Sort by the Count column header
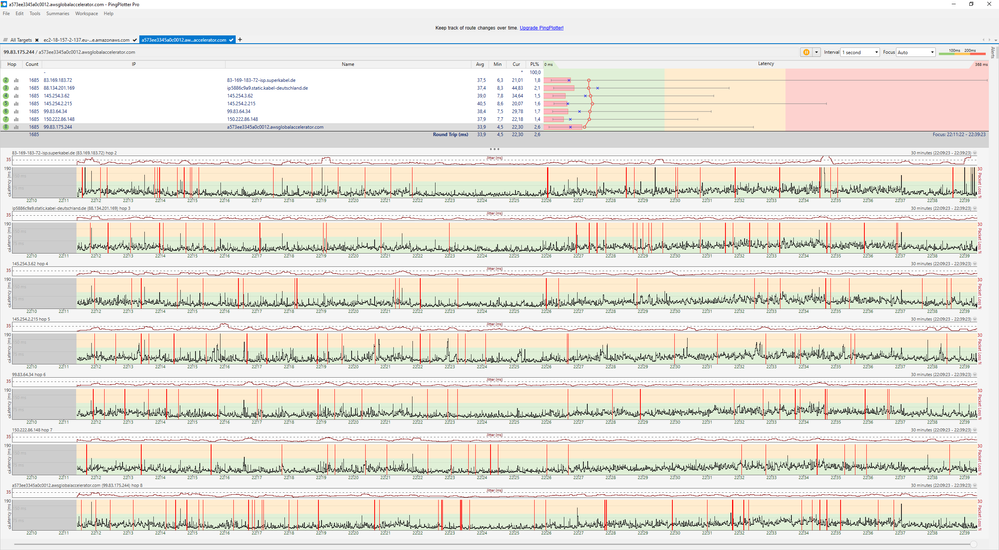Viewport: 999px width, 550px height. tap(32, 64)
